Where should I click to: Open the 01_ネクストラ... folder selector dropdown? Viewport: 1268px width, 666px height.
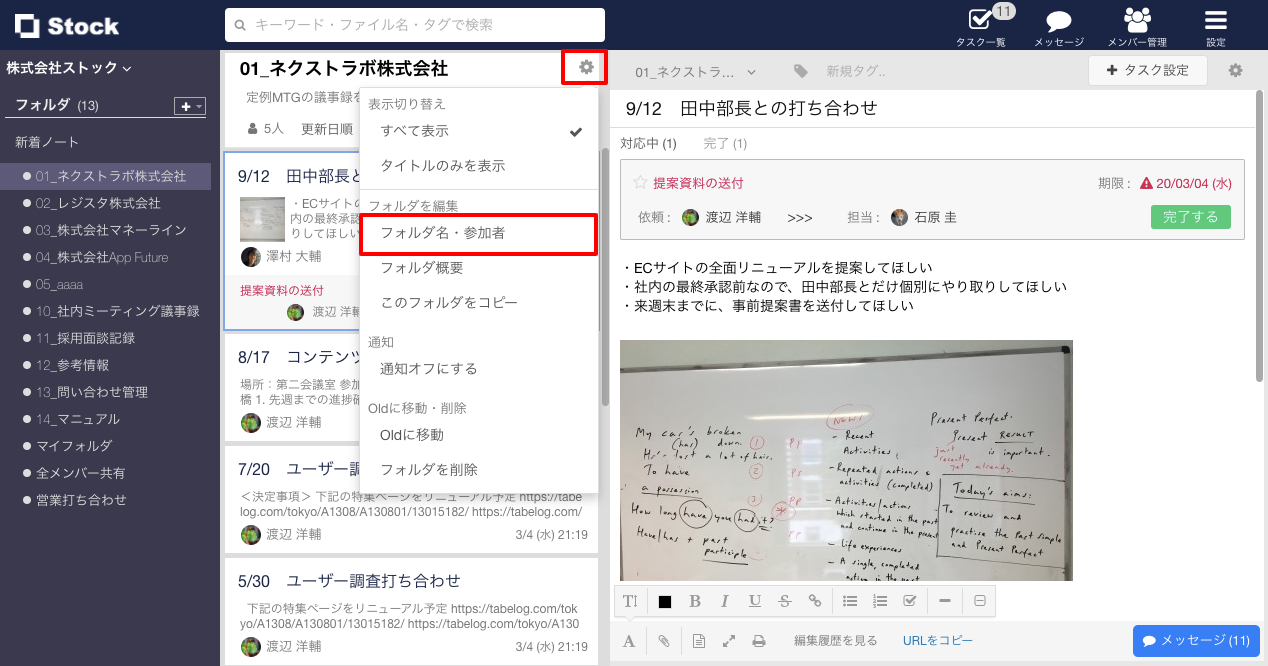[695, 72]
